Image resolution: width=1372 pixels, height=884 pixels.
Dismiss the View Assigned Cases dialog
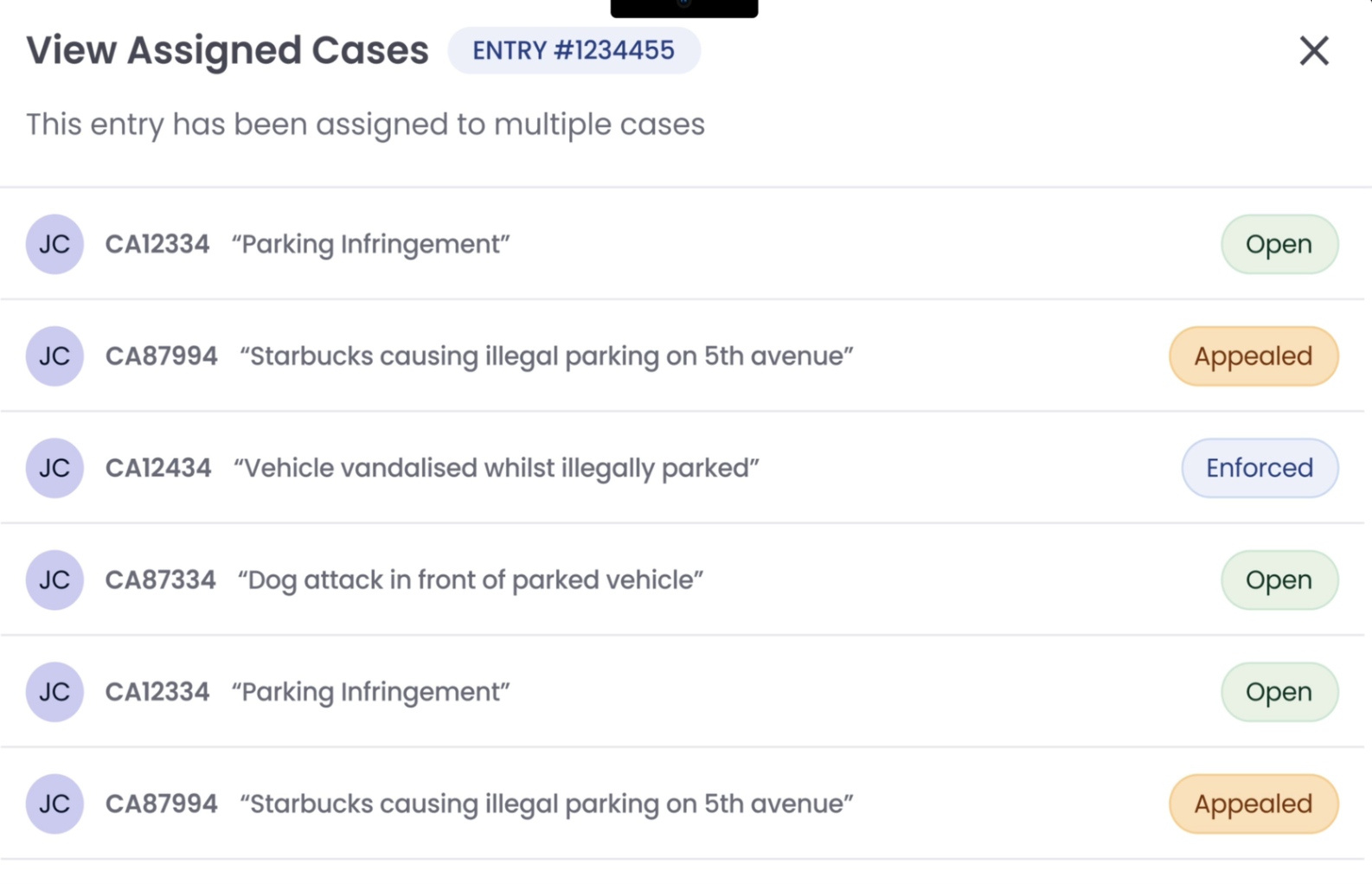pyautogui.click(x=1314, y=50)
